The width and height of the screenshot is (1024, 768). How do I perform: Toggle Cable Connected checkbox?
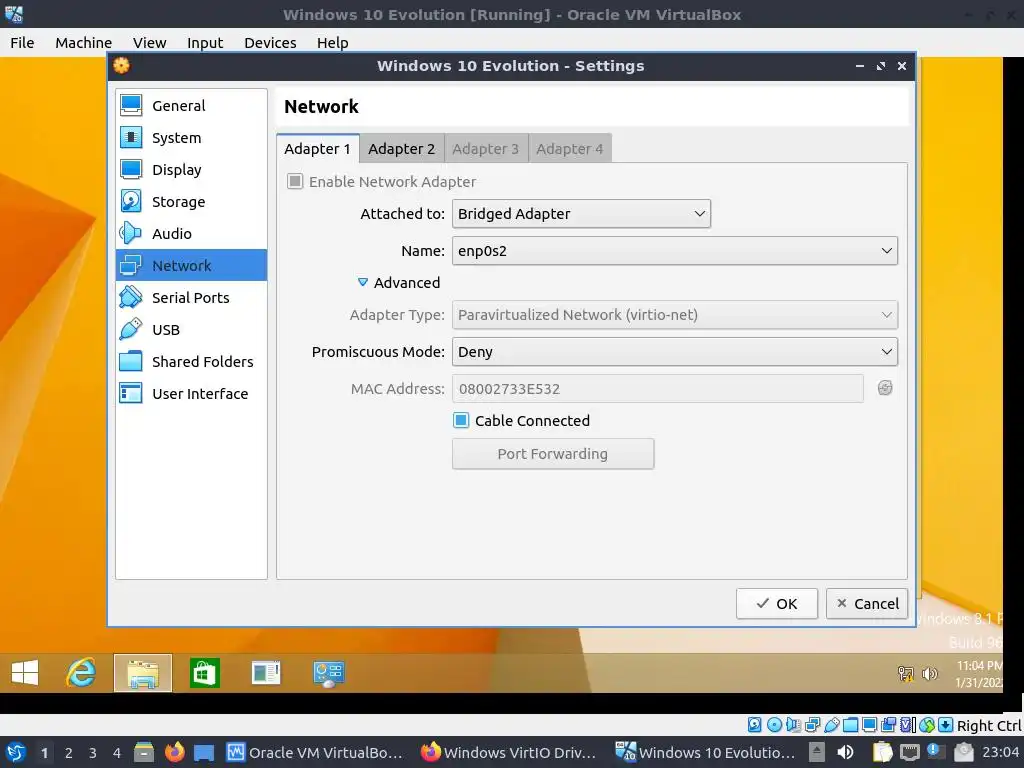(x=522, y=421)
